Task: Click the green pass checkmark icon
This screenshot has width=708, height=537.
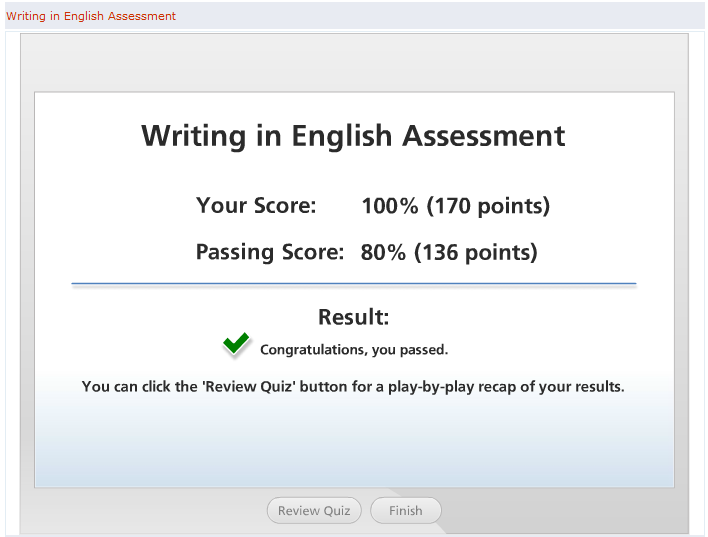Action: coord(236,345)
